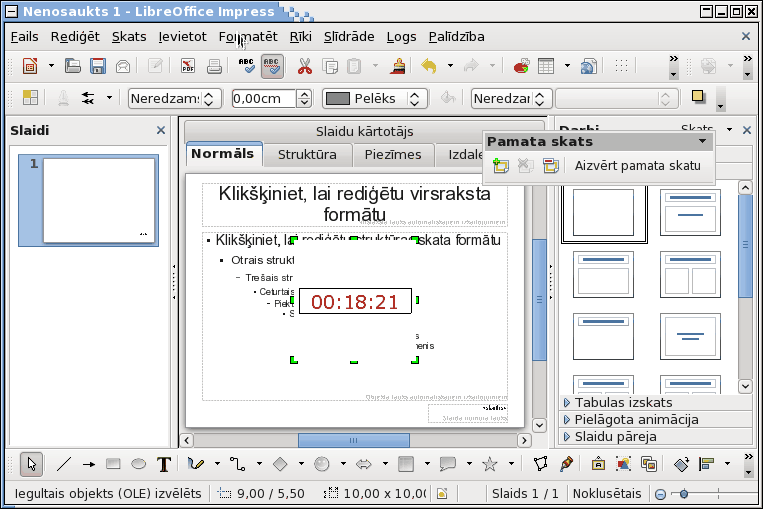This screenshot has width=763, height=509.
Task: Click the Undo arrow icon
Action: click(x=429, y=66)
